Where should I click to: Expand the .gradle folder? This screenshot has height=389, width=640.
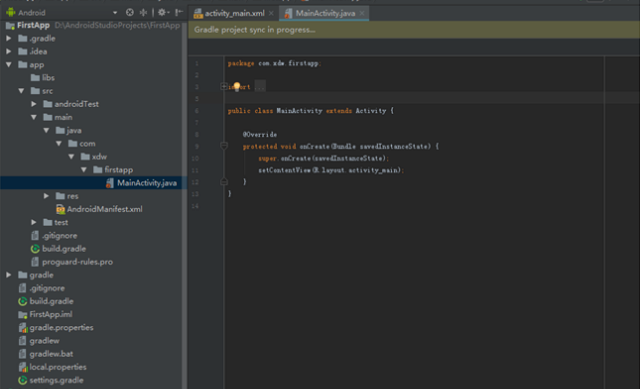(9, 38)
